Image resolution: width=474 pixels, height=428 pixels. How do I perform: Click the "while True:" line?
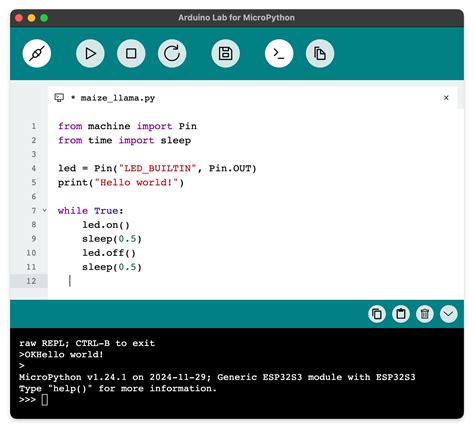91,211
